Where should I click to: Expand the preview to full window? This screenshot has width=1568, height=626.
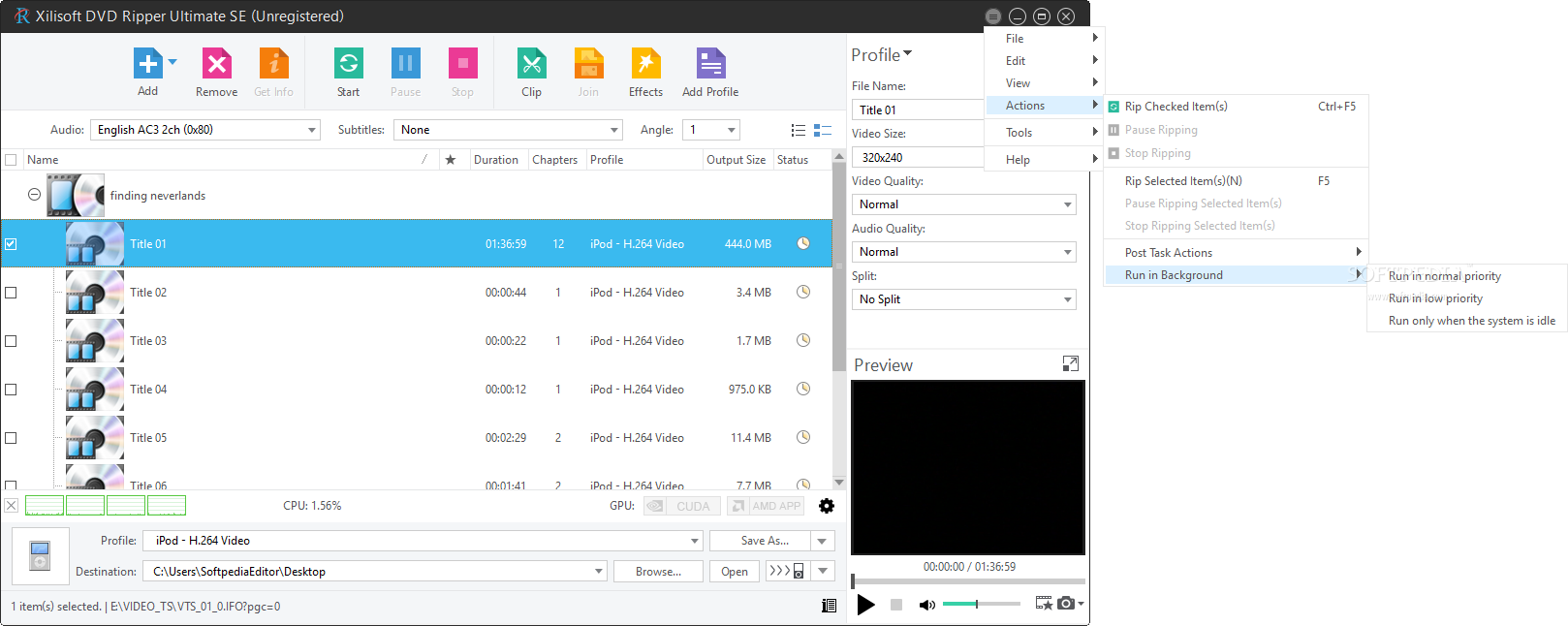point(1071,363)
